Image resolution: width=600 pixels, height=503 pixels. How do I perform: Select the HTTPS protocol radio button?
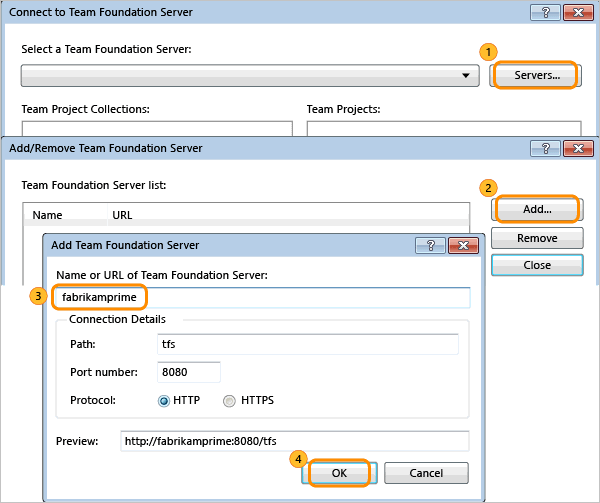coord(229,400)
